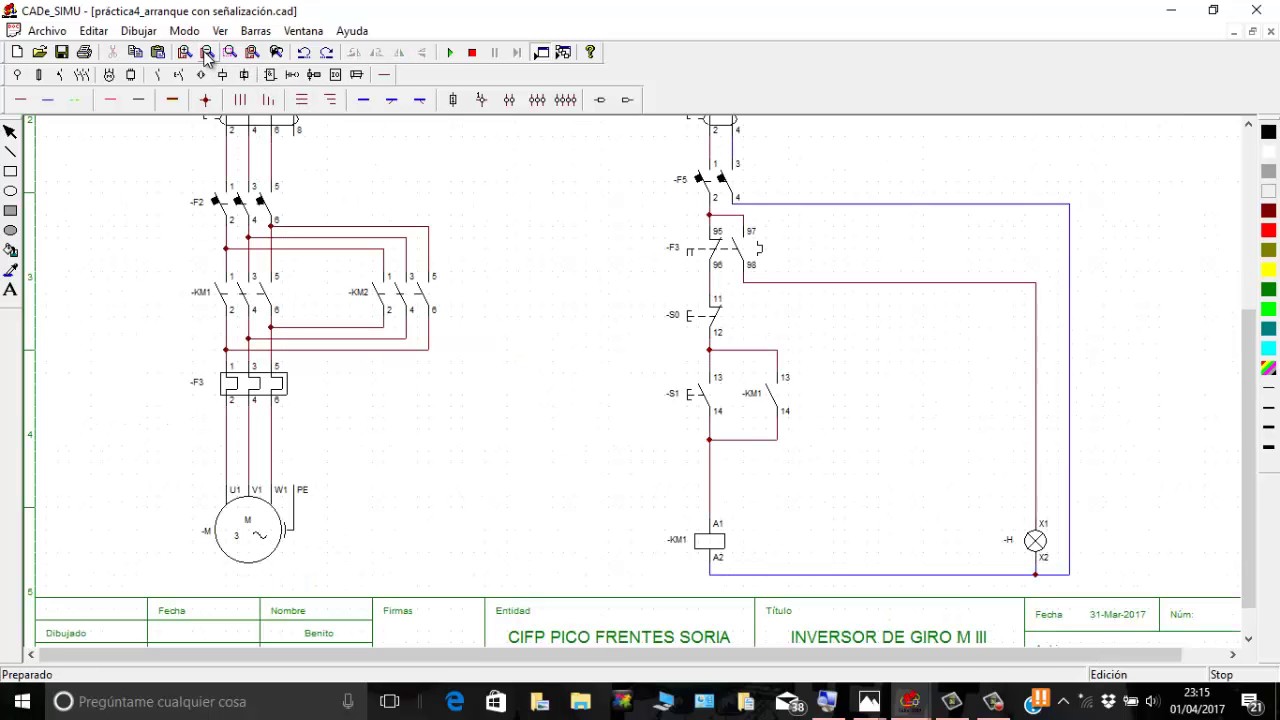
Task: Open the Editar menu
Action: point(93,31)
